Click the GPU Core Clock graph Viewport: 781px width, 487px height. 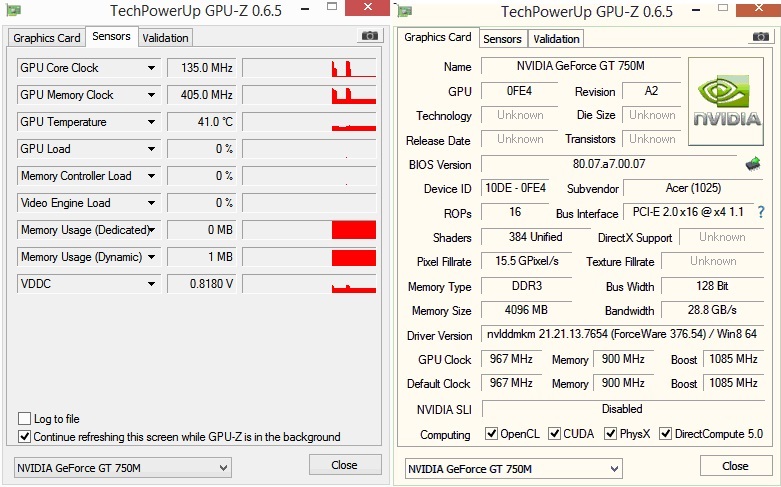click(309, 68)
